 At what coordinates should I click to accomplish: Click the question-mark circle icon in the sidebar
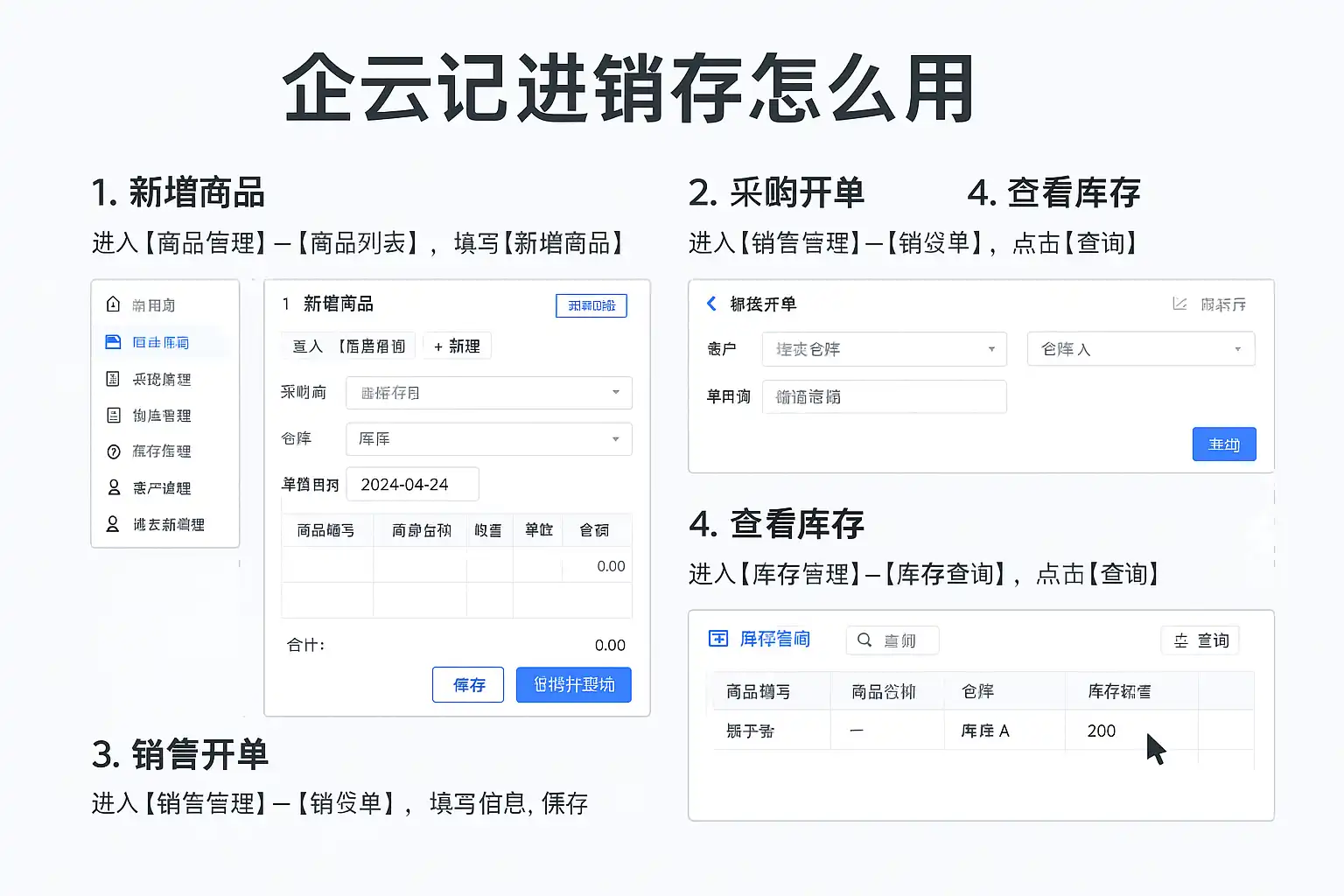click(113, 451)
